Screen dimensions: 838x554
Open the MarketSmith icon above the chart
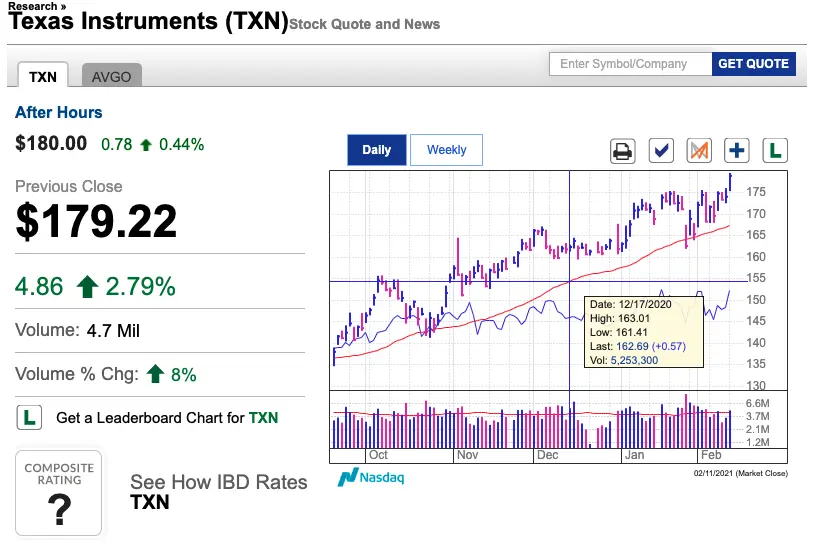pos(699,151)
